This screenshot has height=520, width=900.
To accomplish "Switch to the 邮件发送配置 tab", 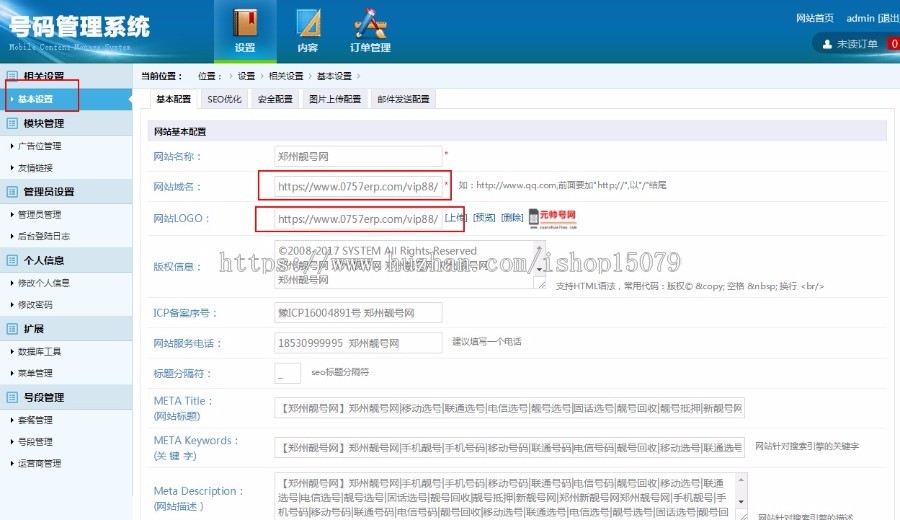I will coord(403,99).
